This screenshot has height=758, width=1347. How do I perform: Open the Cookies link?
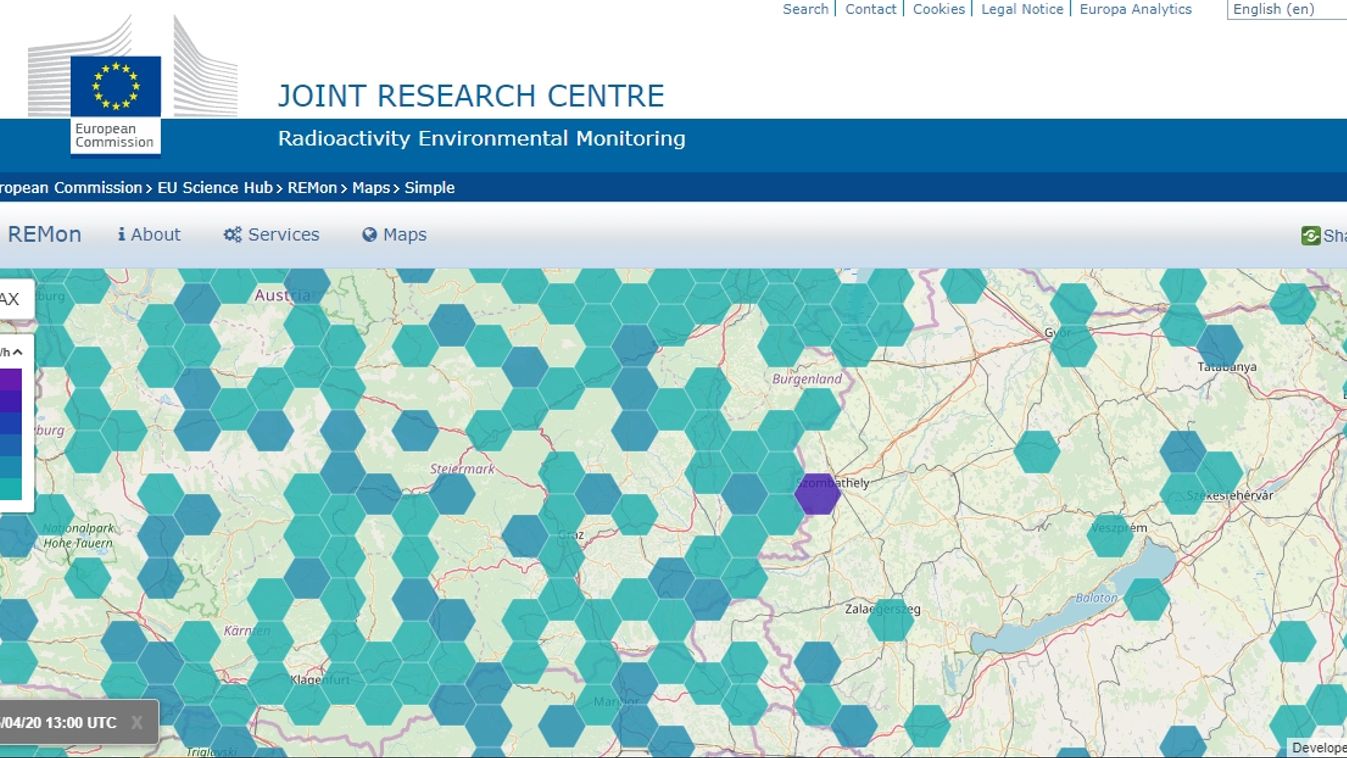[x=939, y=9]
